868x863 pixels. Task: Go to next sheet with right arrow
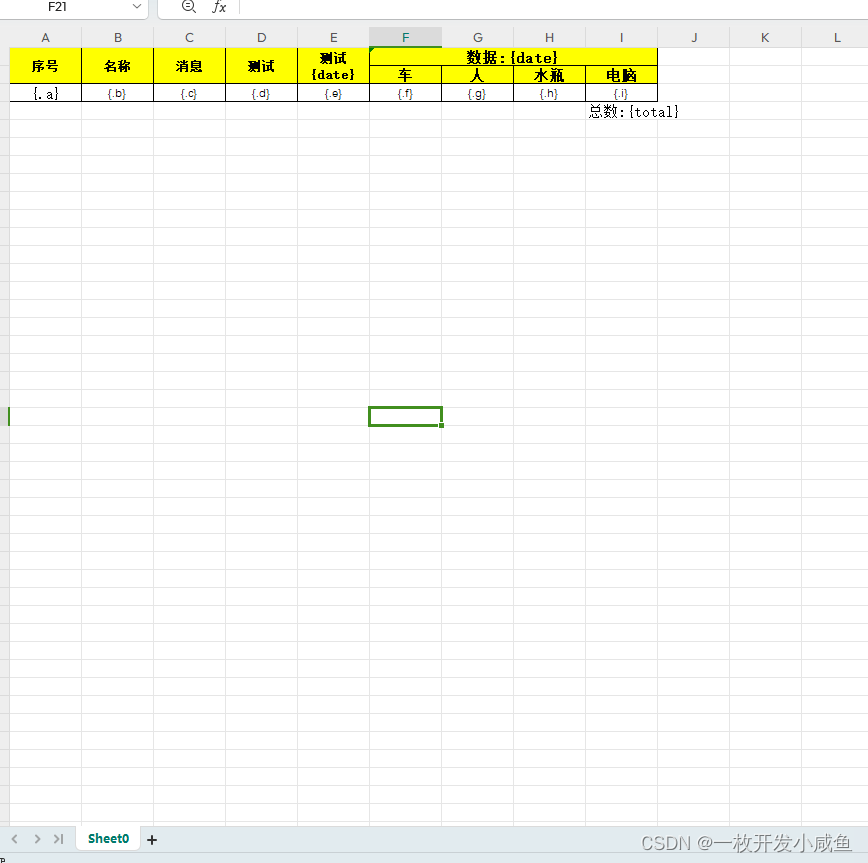pos(37,839)
